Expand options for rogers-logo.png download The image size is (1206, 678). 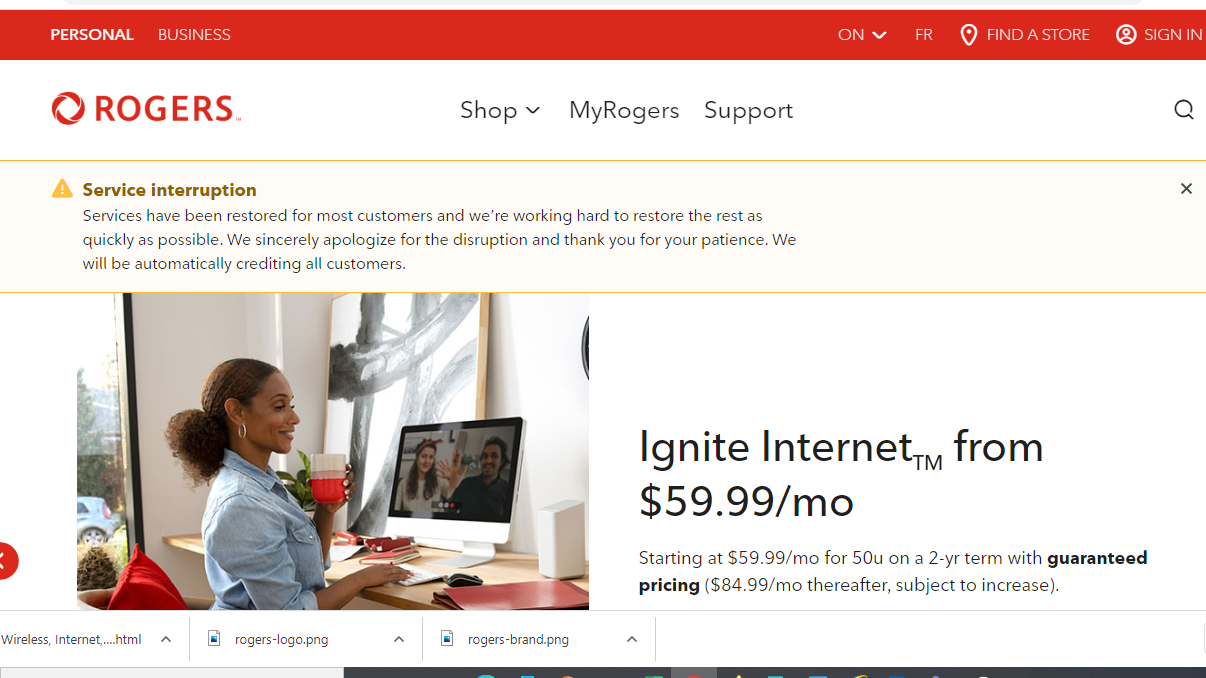pos(399,639)
